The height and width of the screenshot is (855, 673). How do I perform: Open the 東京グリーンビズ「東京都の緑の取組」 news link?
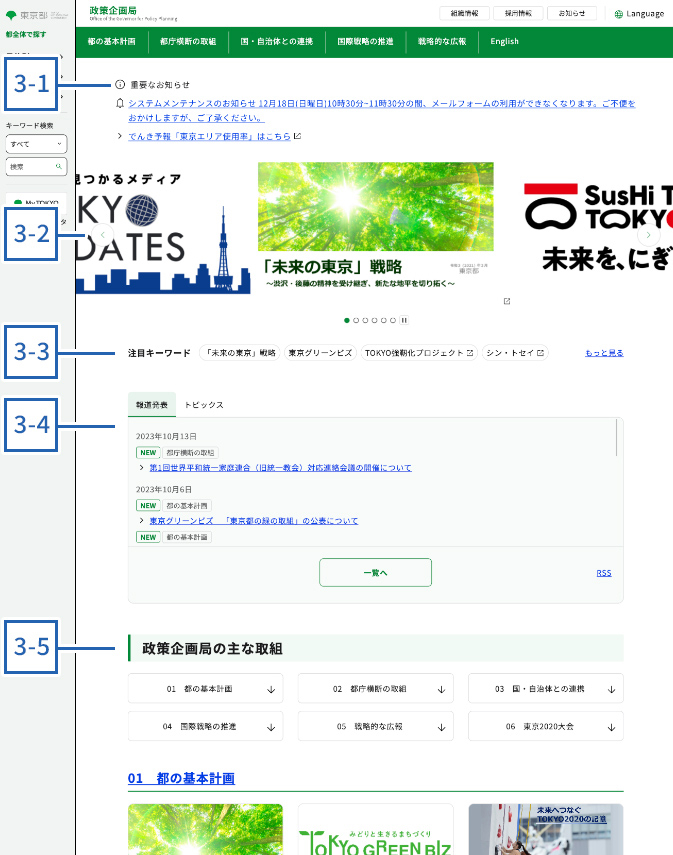pyautogui.click(x=254, y=521)
